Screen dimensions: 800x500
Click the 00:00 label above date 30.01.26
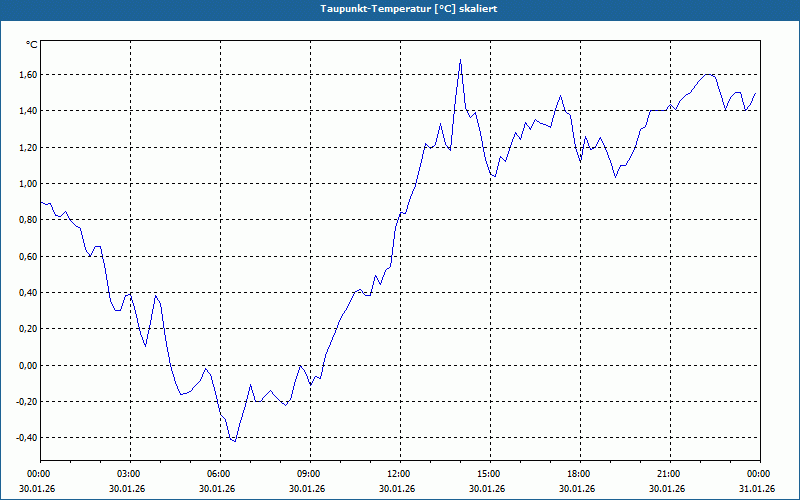[x=38, y=474]
